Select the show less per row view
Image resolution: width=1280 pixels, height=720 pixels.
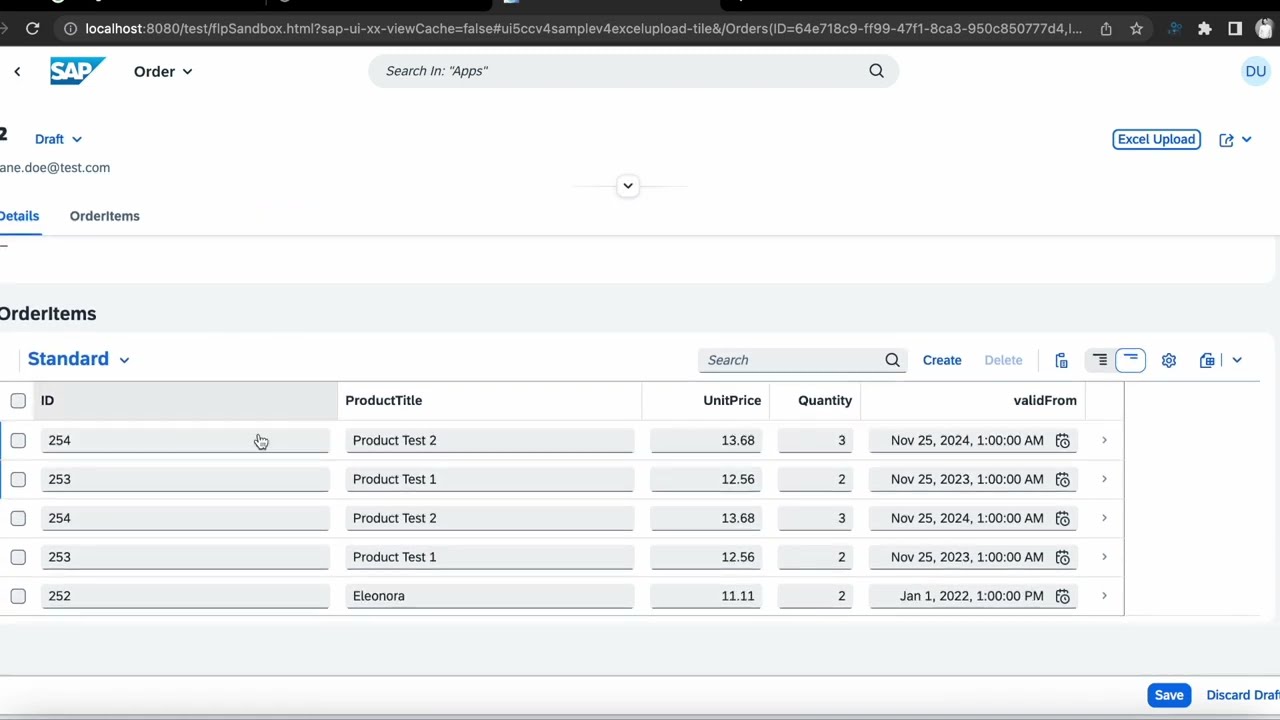[x=1130, y=360]
